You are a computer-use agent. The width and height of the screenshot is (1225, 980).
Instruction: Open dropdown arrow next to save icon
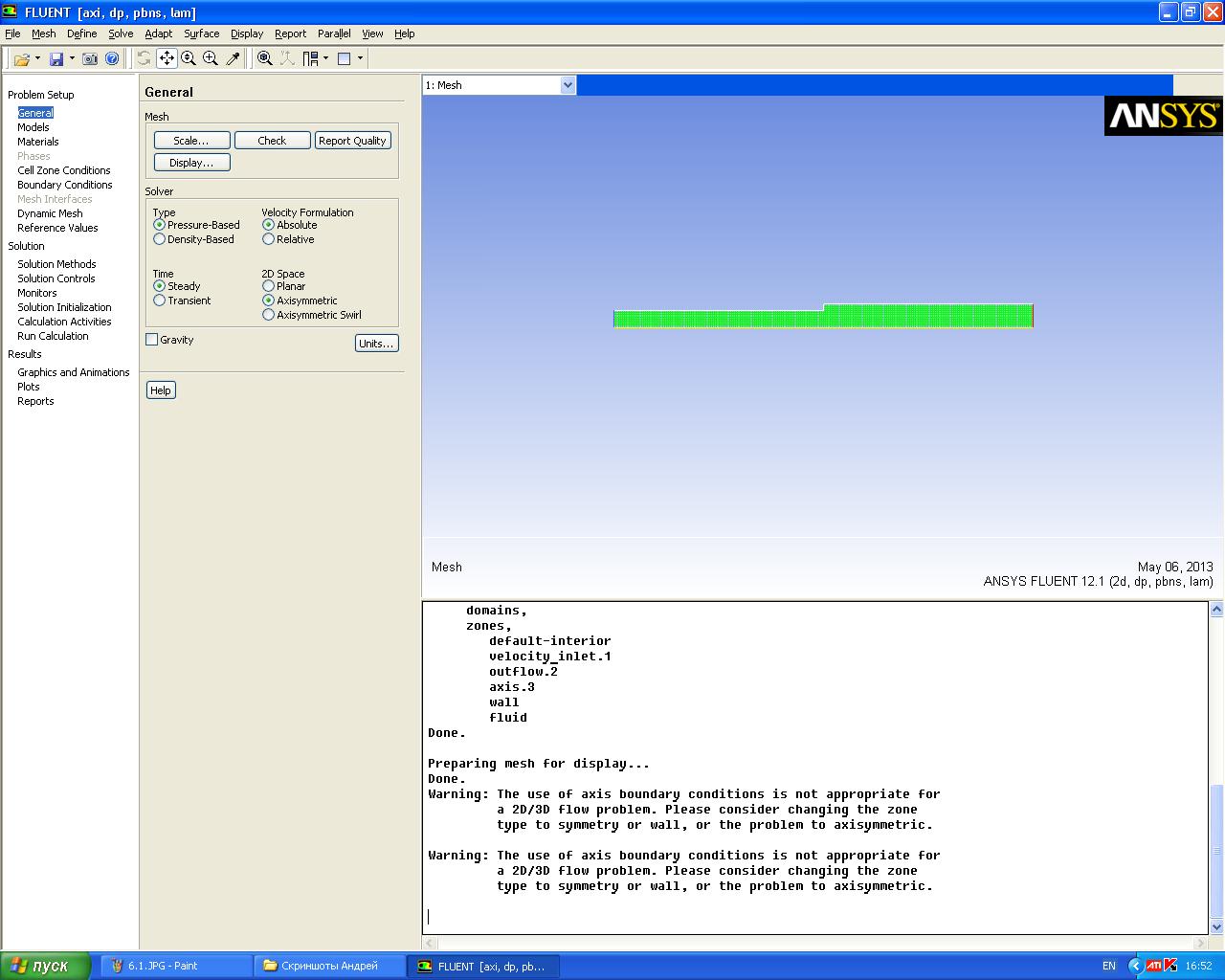72,58
